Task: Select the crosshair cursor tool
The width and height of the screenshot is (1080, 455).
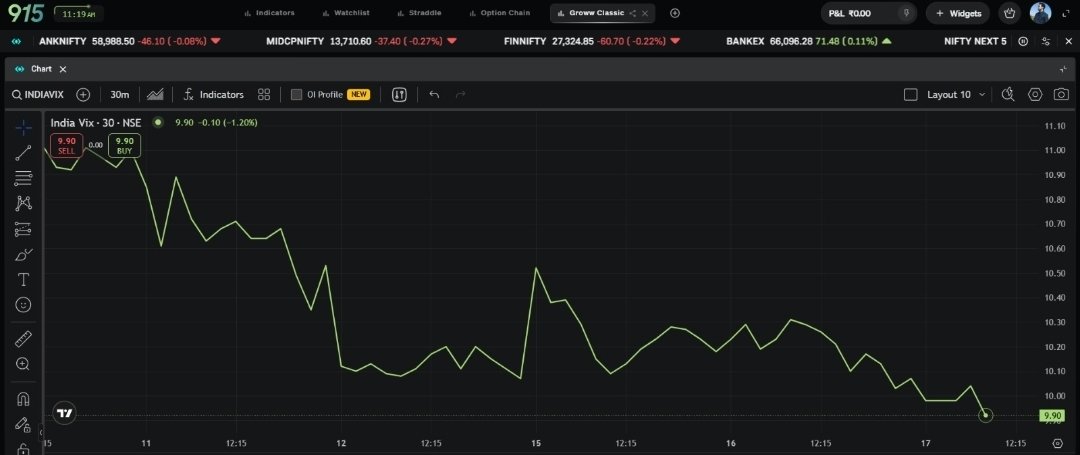Action: pos(23,128)
